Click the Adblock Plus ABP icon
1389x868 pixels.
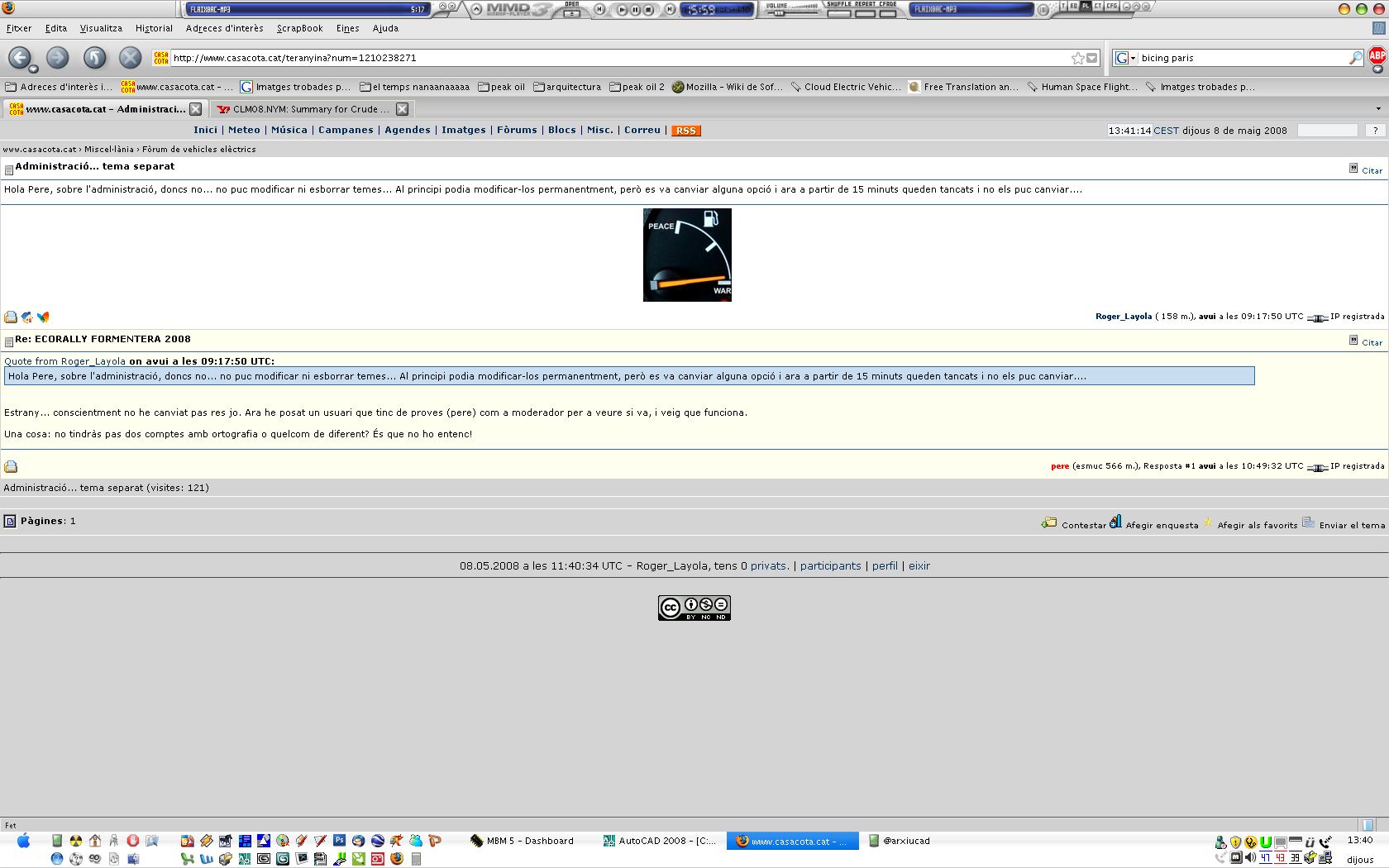pos(1377,56)
